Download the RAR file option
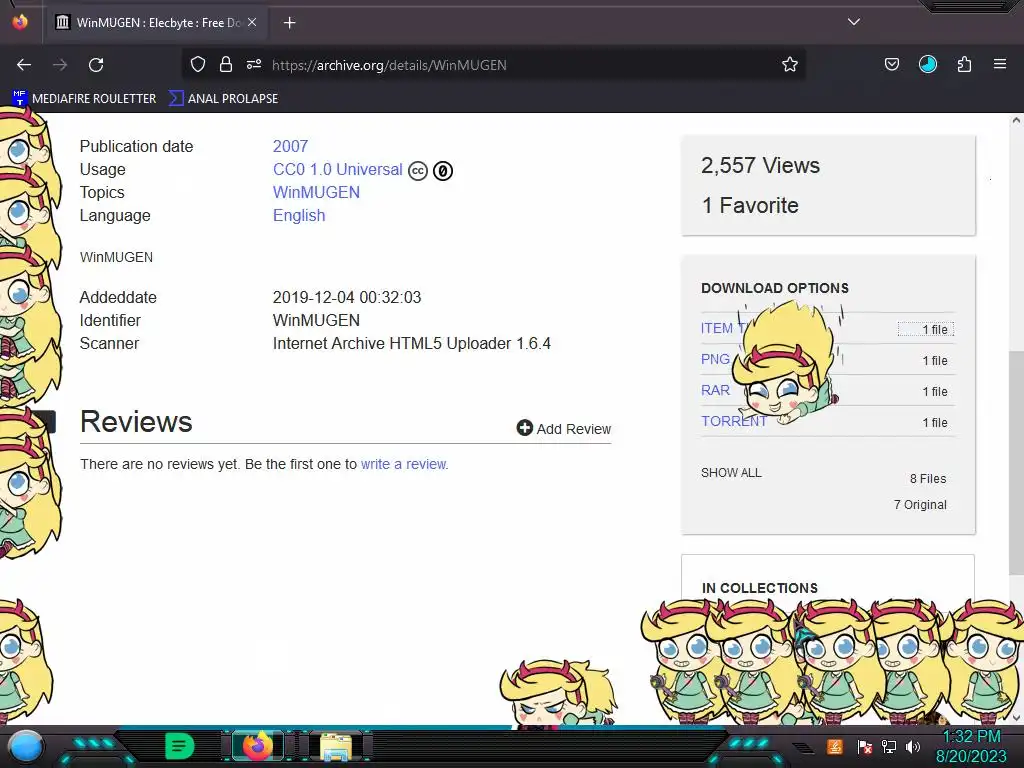1024x768 pixels. [715, 391]
